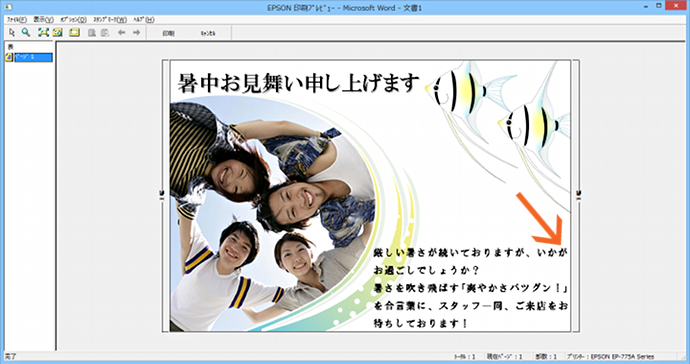Open the ヘルプ(H) menu
Screen dimensions: 690x364
click(x=144, y=20)
